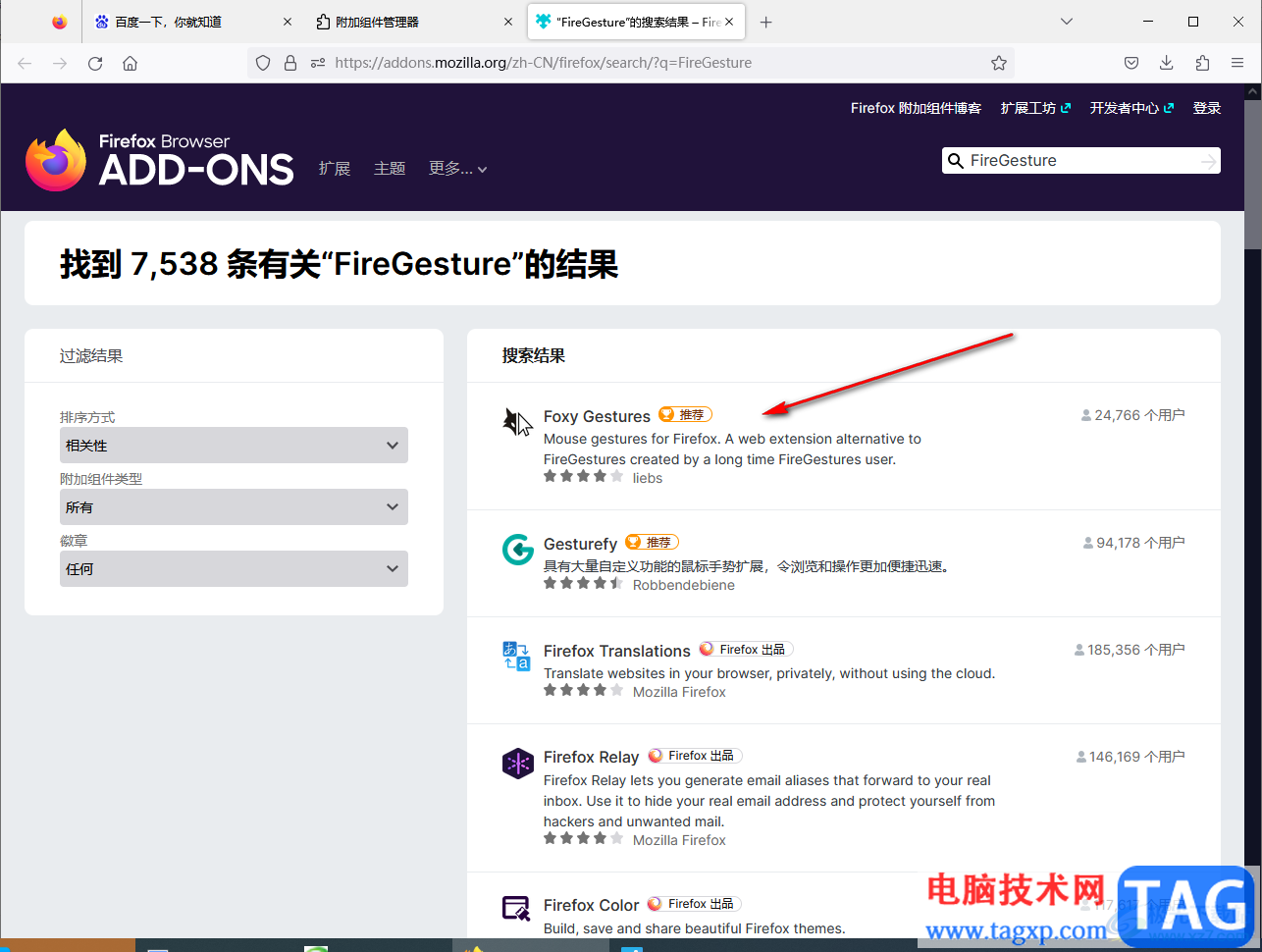Click the Firefox Browser ADD-ONS logo
Image resolution: width=1262 pixels, height=952 pixels.
(x=159, y=160)
